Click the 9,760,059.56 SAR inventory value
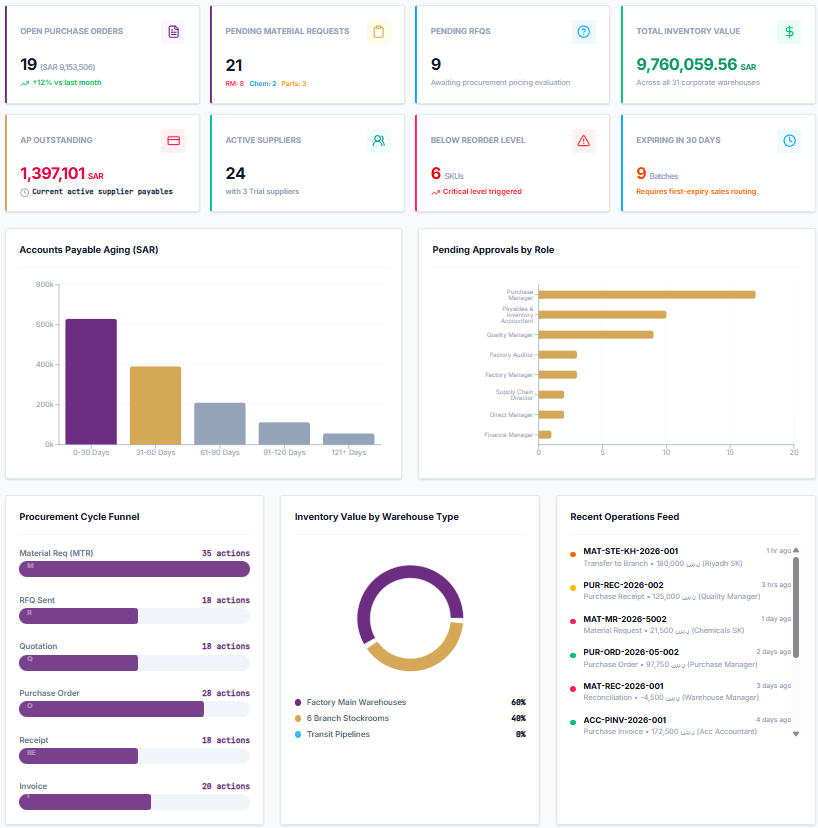818x828 pixels. 696,64
